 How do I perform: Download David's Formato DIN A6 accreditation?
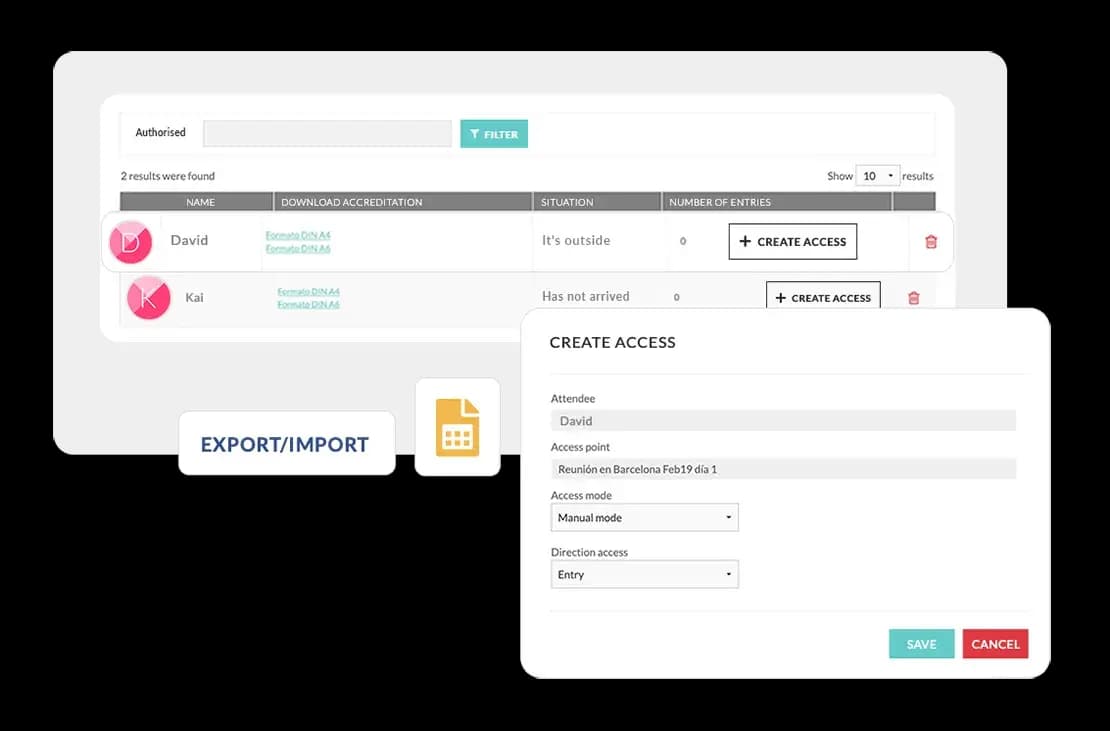298,248
